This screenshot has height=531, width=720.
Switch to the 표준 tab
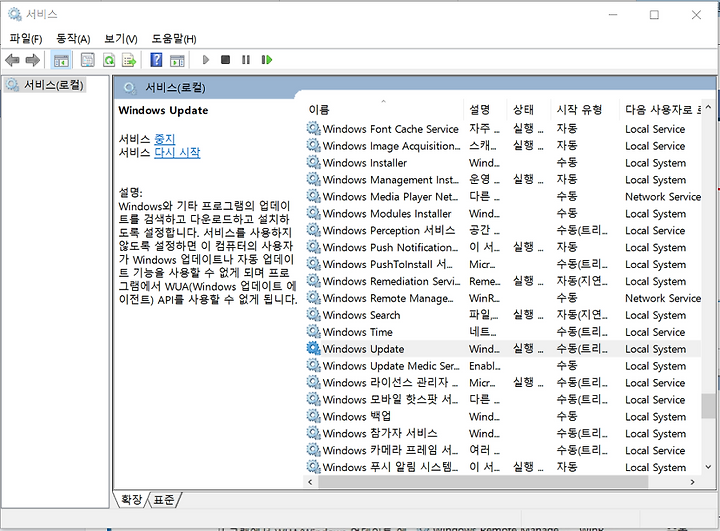point(164,499)
